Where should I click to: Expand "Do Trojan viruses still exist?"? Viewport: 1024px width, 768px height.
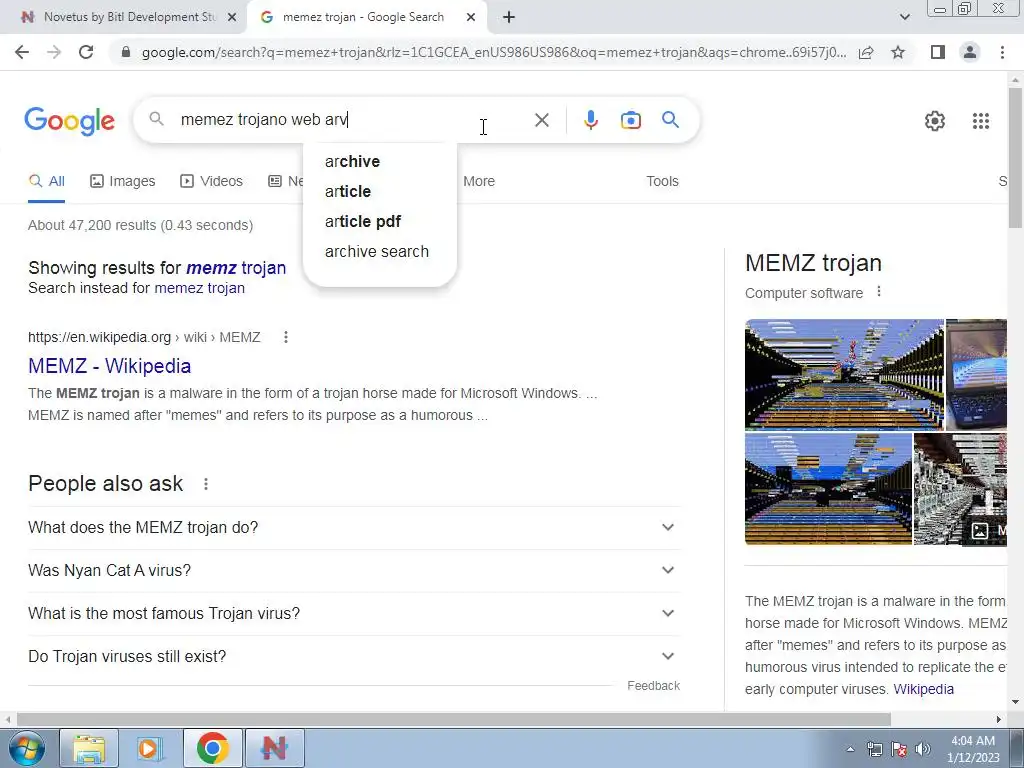click(x=354, y=657)
